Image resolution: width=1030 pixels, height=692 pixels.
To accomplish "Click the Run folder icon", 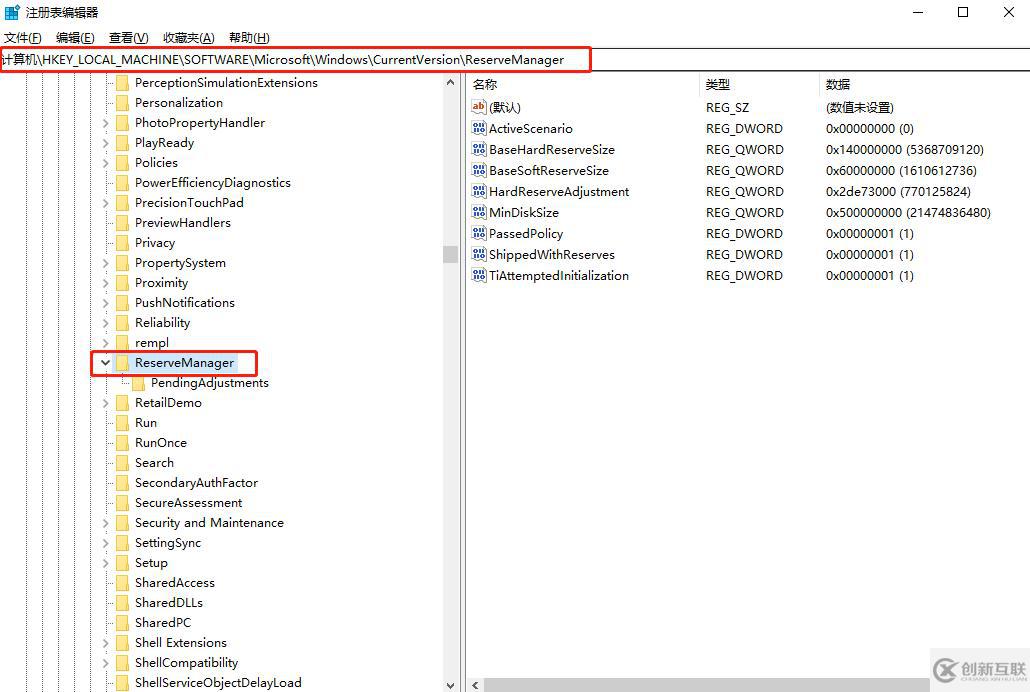I will point(122,423).
